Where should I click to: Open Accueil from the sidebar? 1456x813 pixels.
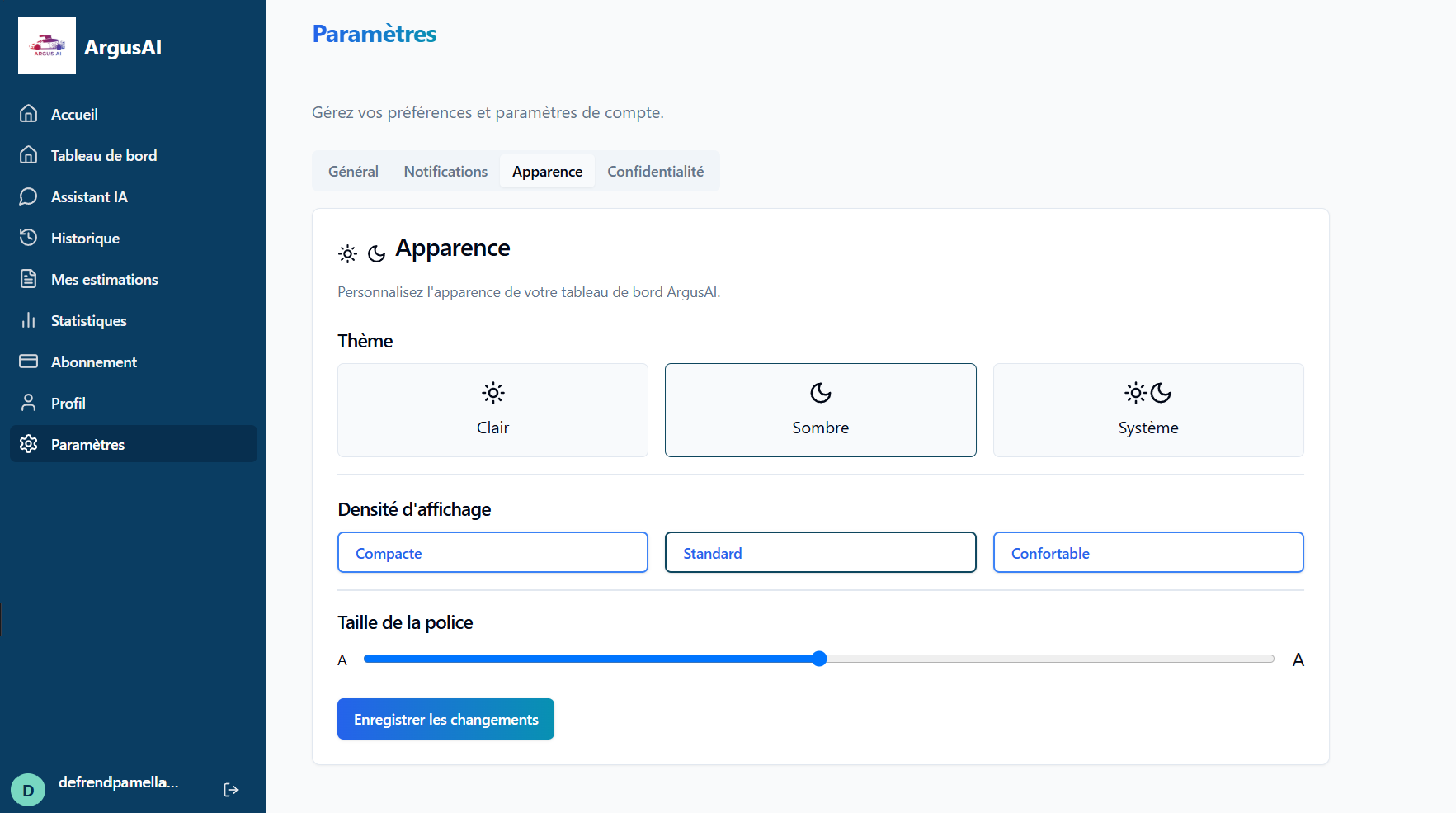pos(134,114)
